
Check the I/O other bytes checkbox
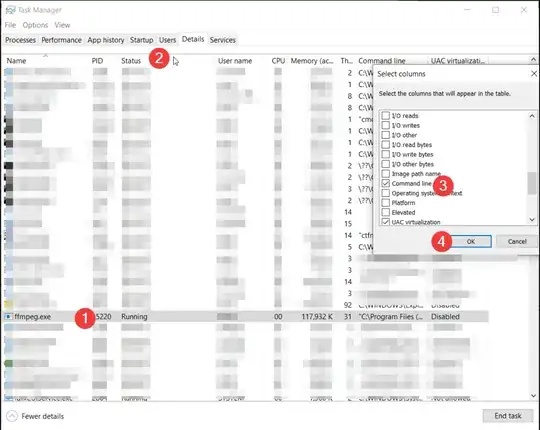pyautogui.click(x=386, y=164)
